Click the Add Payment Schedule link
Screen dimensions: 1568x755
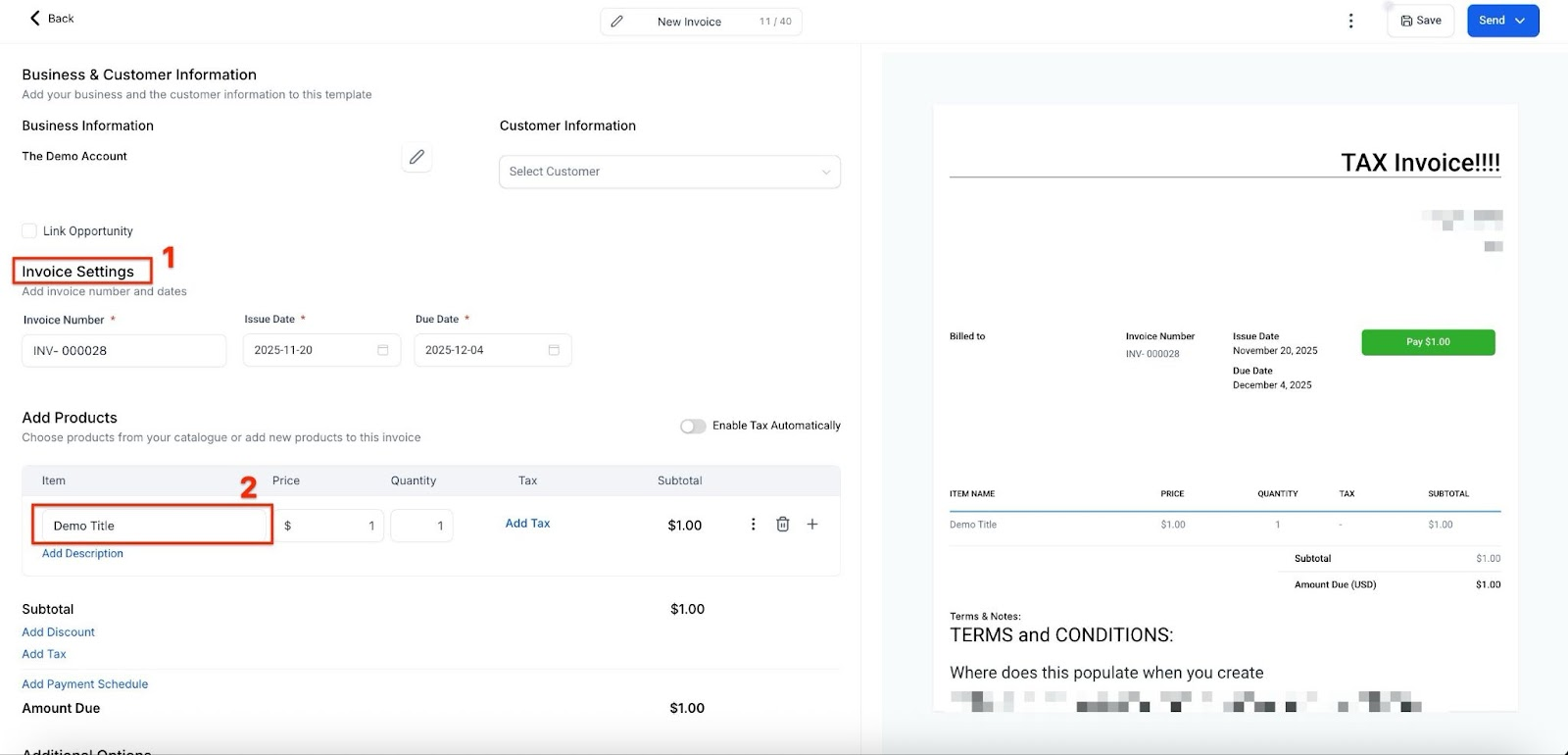[85, 684]
